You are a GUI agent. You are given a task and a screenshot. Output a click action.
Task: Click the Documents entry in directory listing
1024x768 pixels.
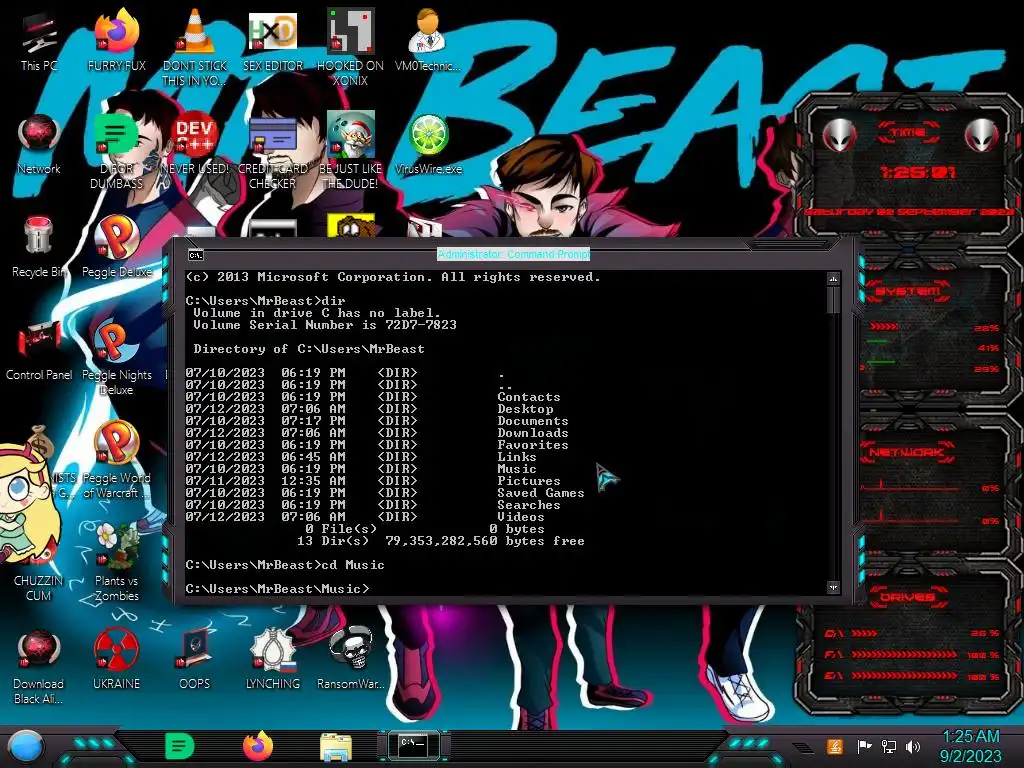coord(532,421)
